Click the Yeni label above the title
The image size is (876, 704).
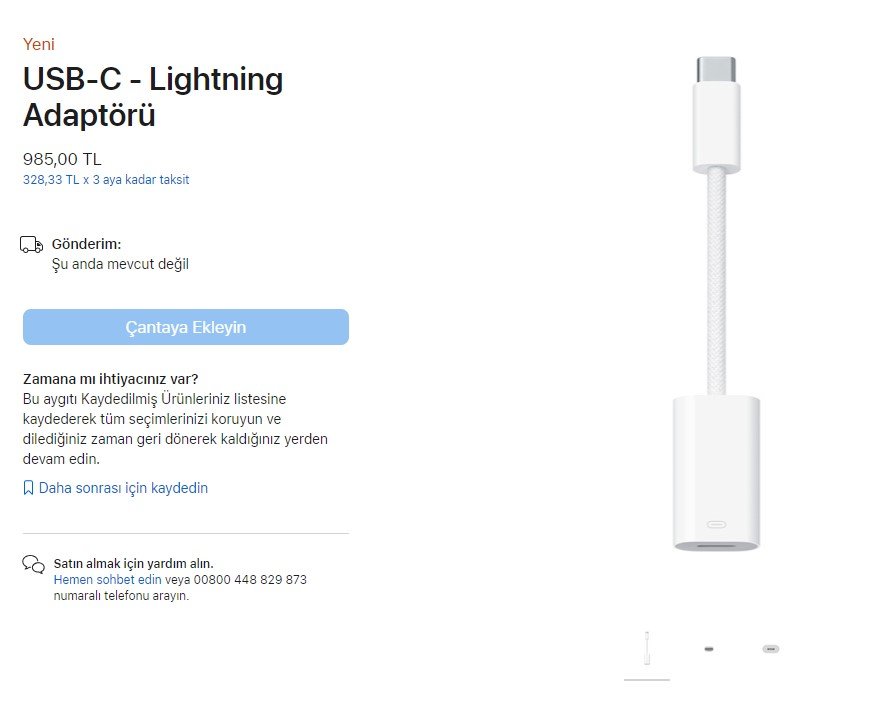39,44
